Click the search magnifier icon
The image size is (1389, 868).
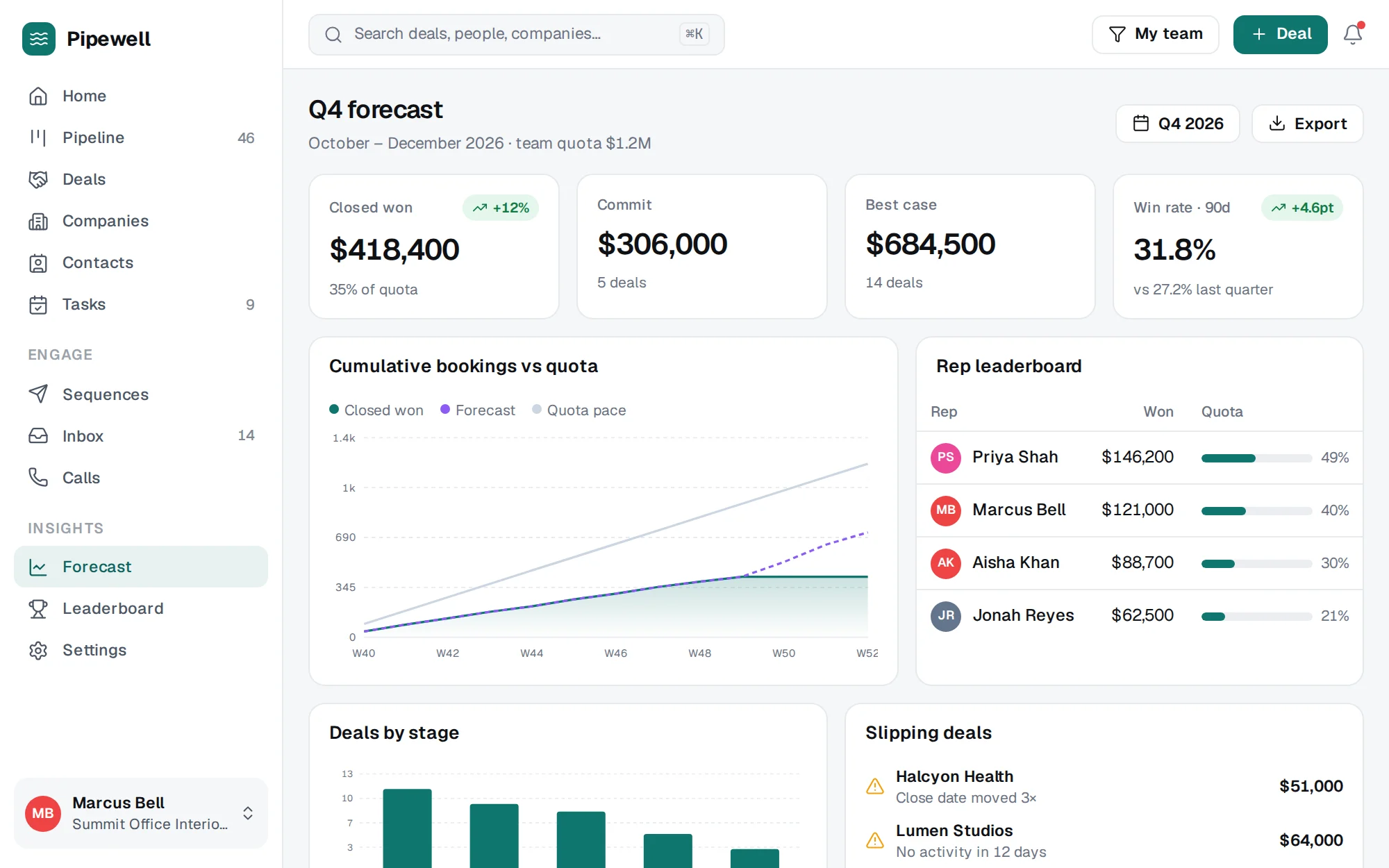click(x=333, y=34)
